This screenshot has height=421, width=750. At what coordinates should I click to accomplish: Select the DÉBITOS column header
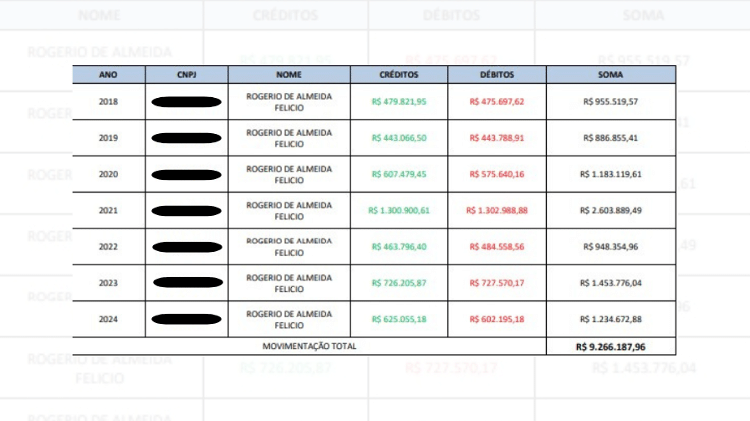(497, 75)
